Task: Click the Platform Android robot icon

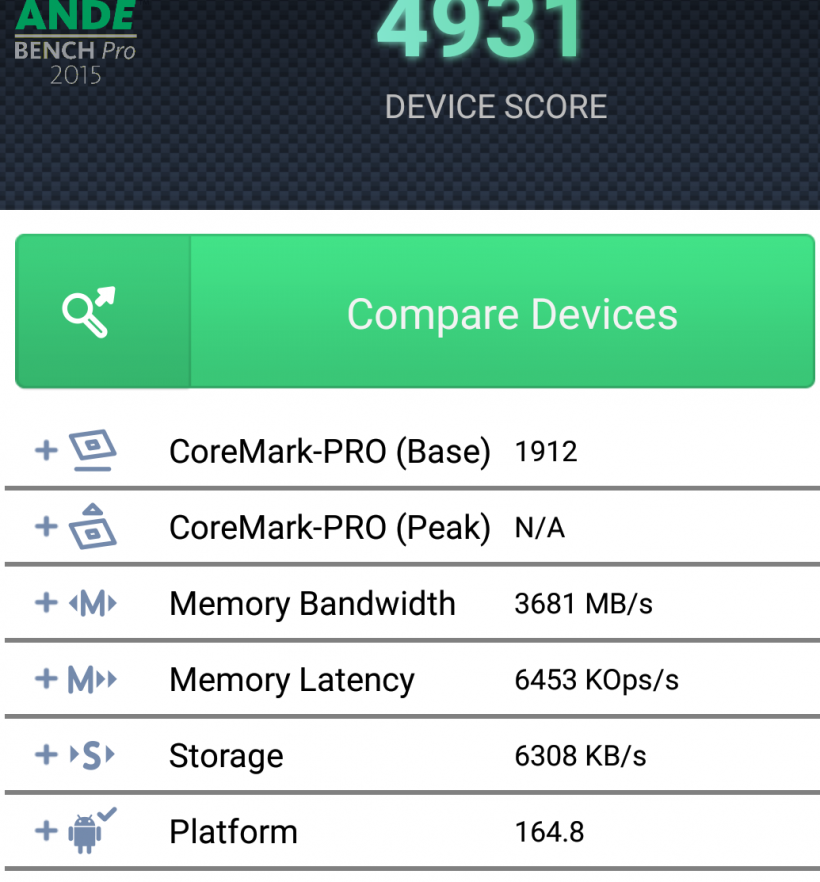Action: (92, 830)
